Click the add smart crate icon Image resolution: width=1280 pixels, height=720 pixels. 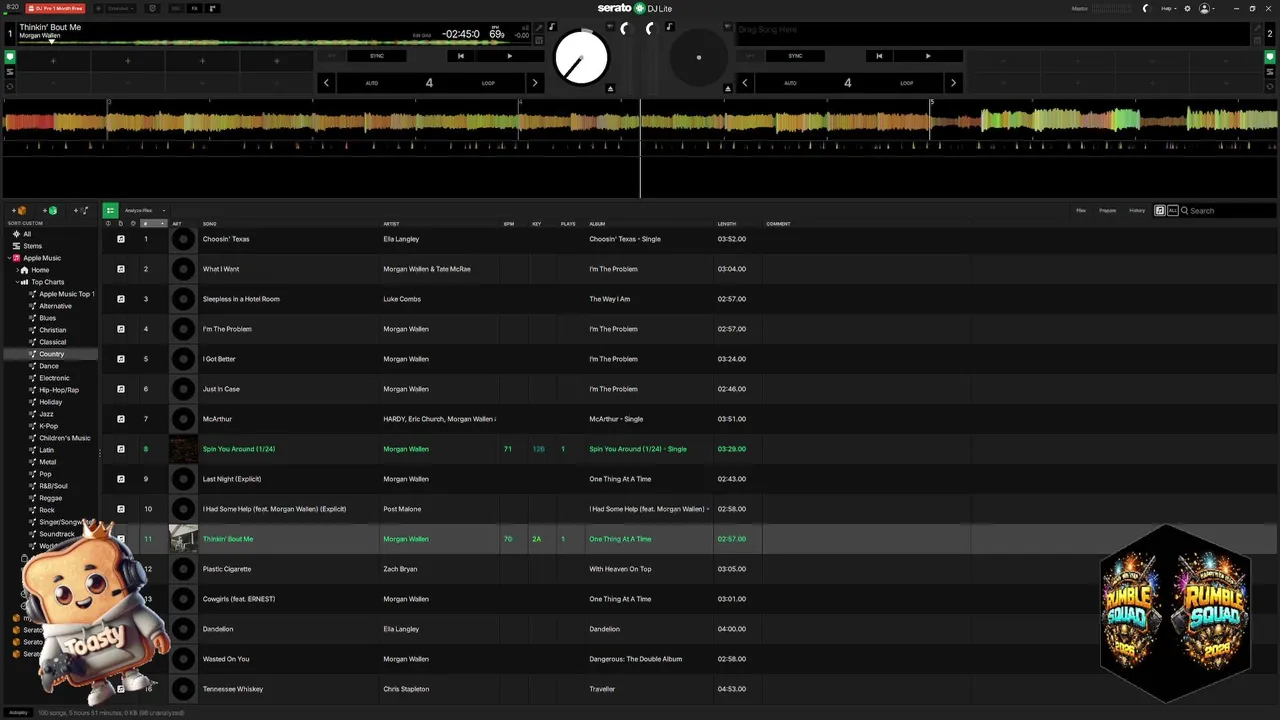point(51,211)
